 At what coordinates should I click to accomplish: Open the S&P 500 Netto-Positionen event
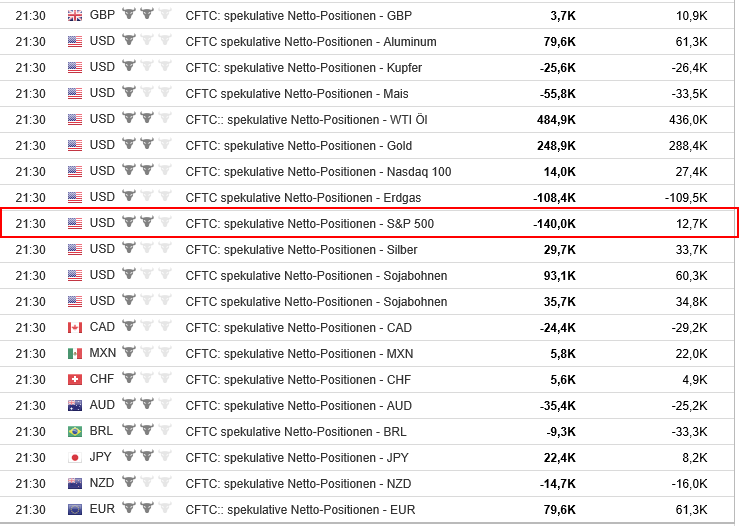point(309,223)
